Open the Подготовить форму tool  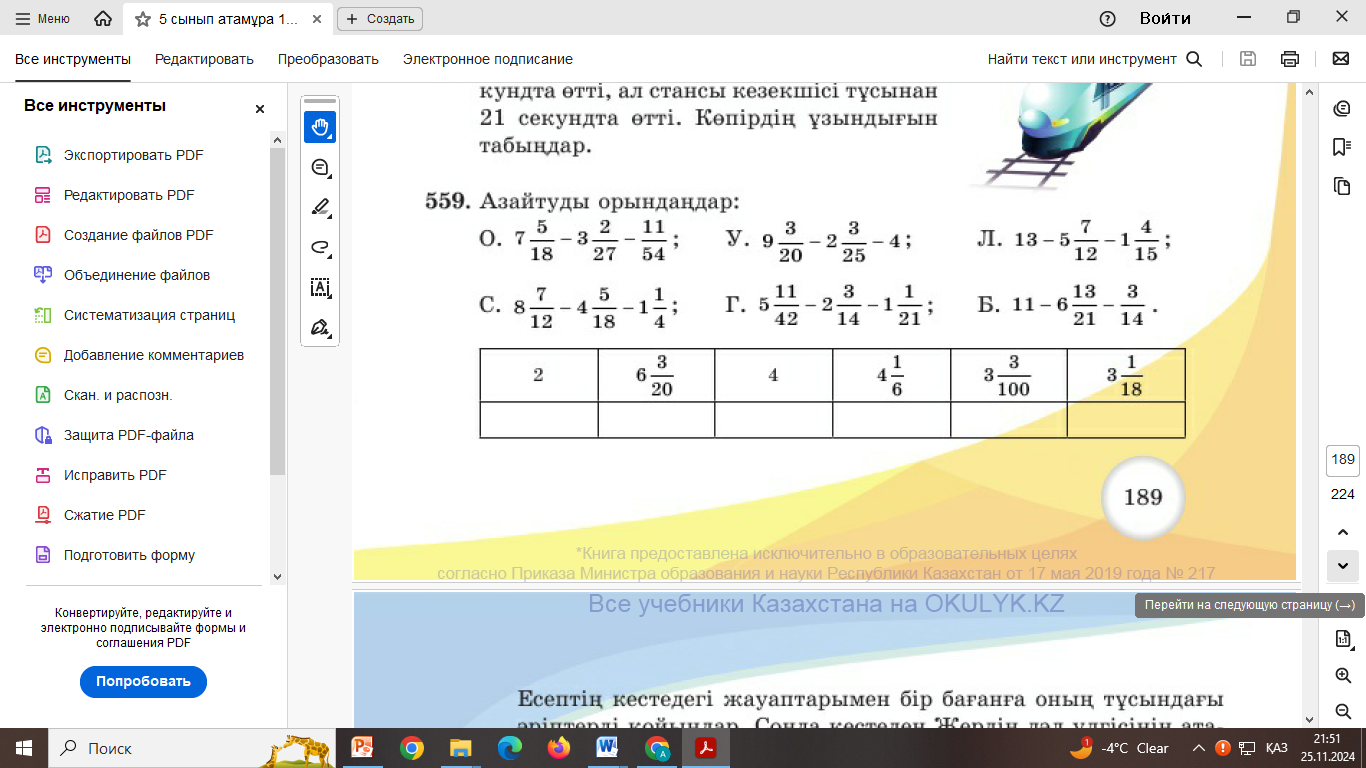[129, 555]
